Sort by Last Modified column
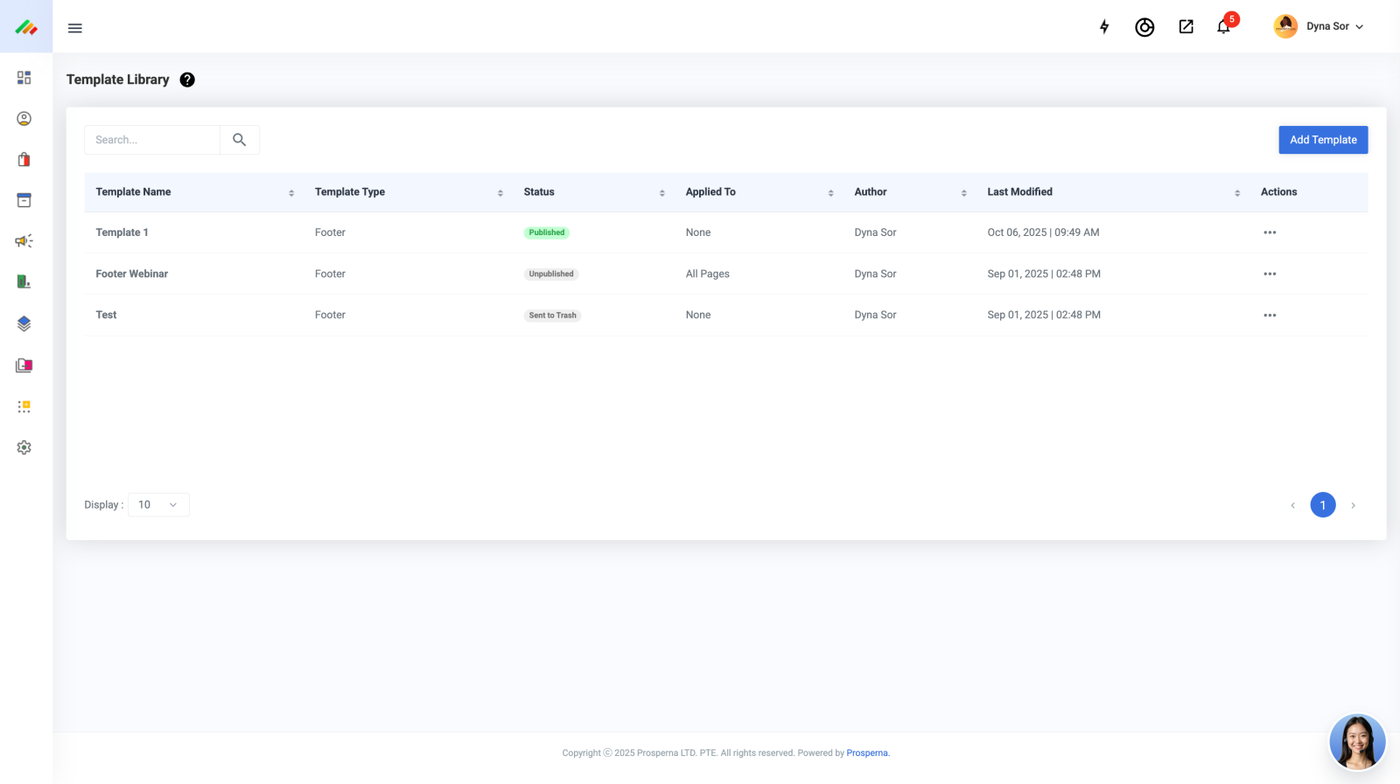Viewport: 1400px width, 784px height. (x=1237, y=193)
